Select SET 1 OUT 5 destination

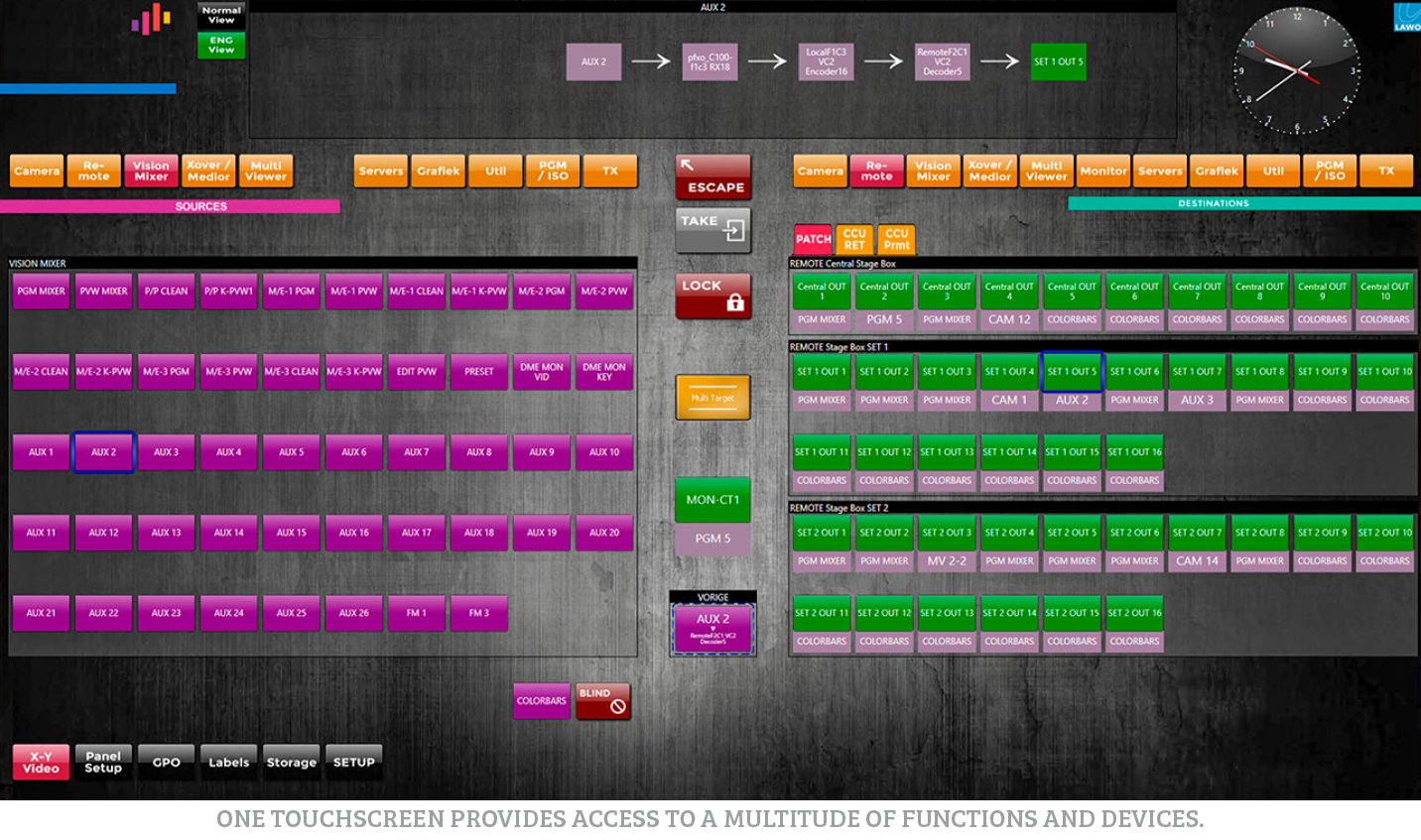1072,372
